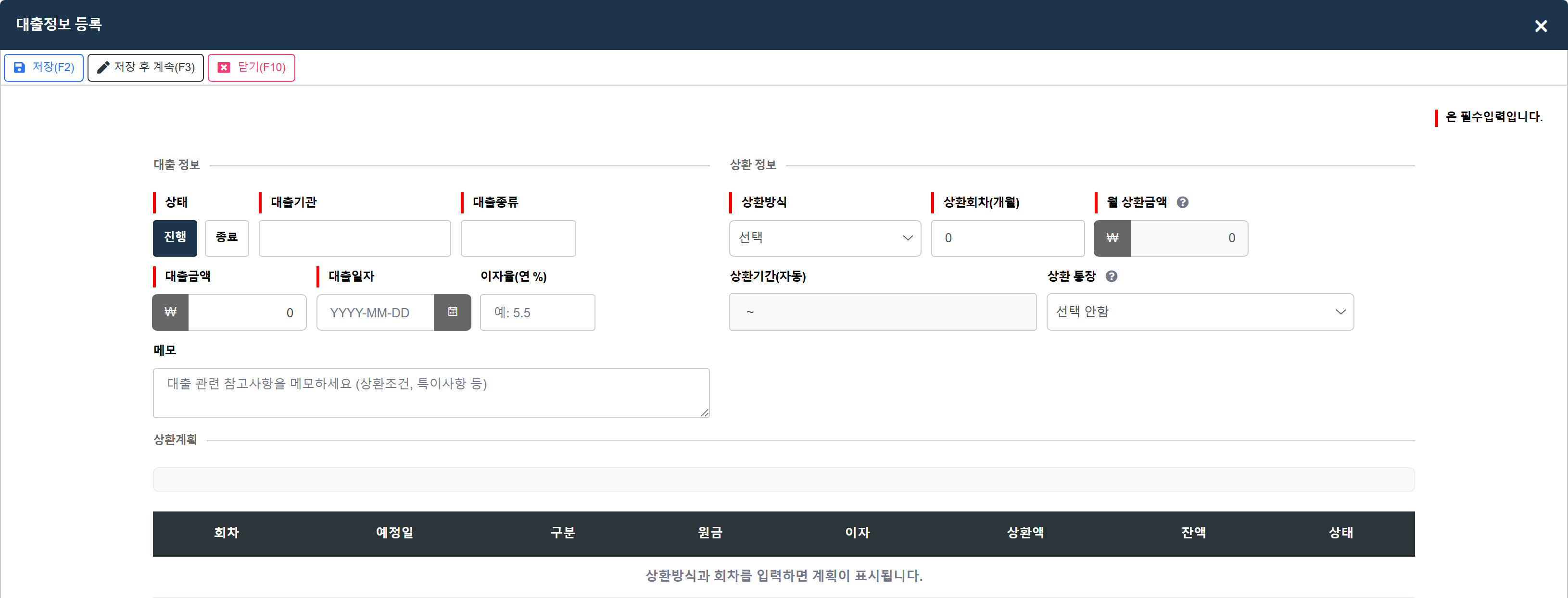Click the 대출 정보 section heading

pos(177,165)
